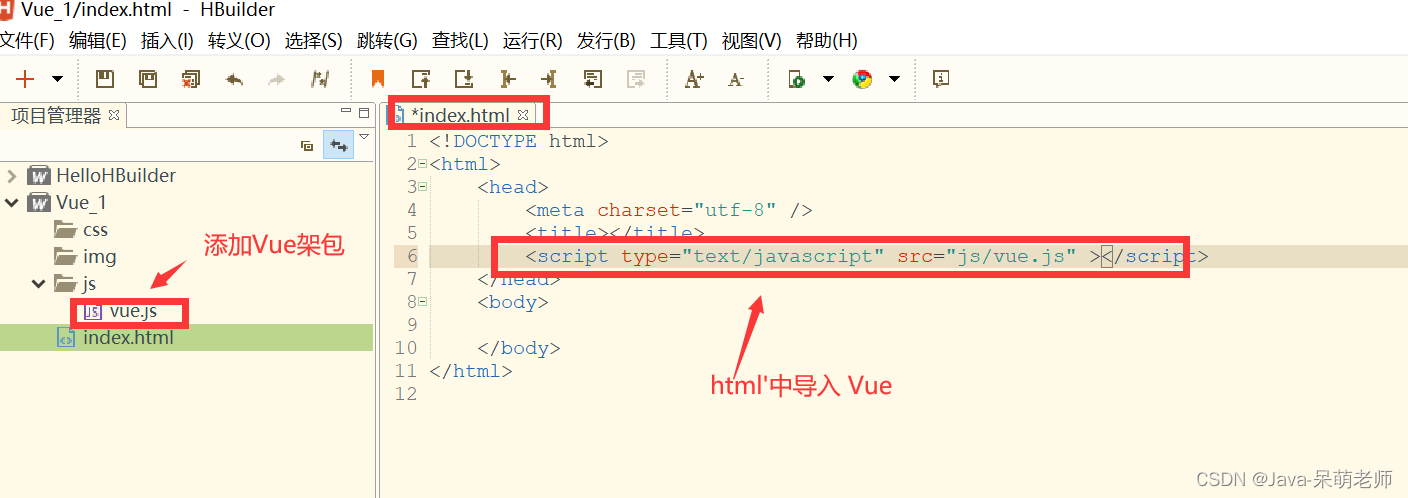Open the 跳转(G) menu
1408x498 pixels.
(387, 41)
